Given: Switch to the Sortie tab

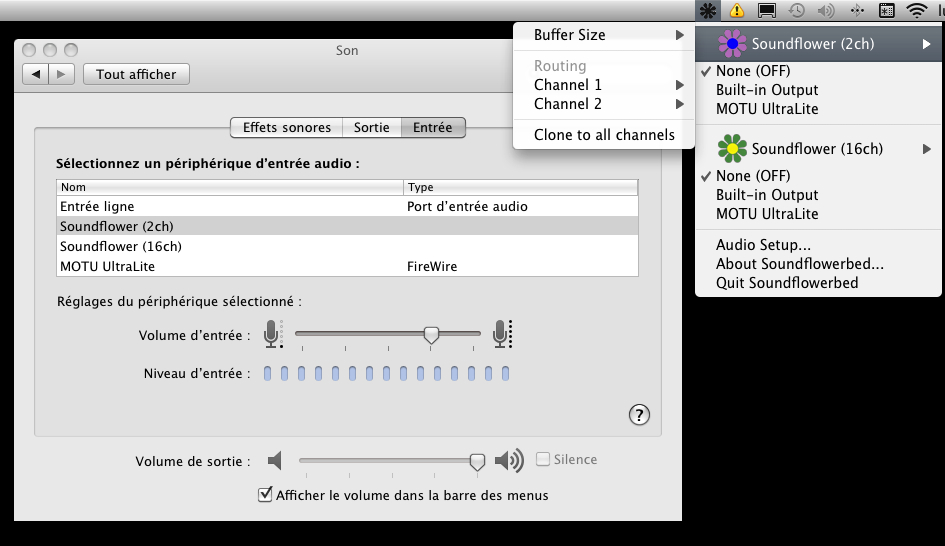Looking at the screenshot, I should click(371, 127).
